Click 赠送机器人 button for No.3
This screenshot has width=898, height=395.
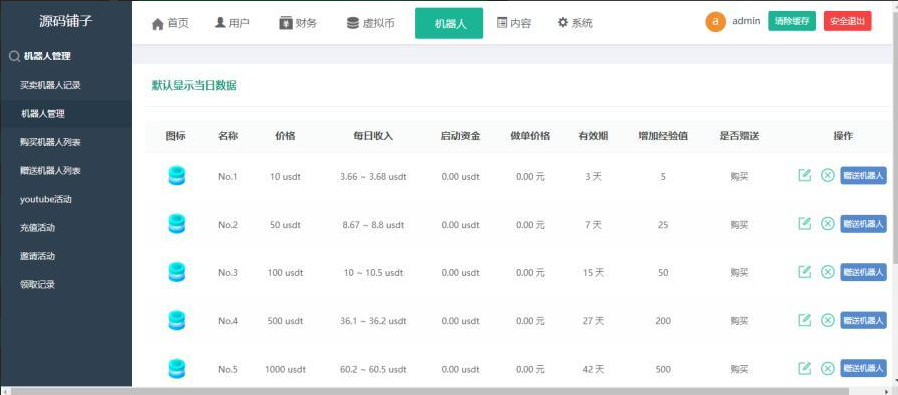tap(863, 272)
